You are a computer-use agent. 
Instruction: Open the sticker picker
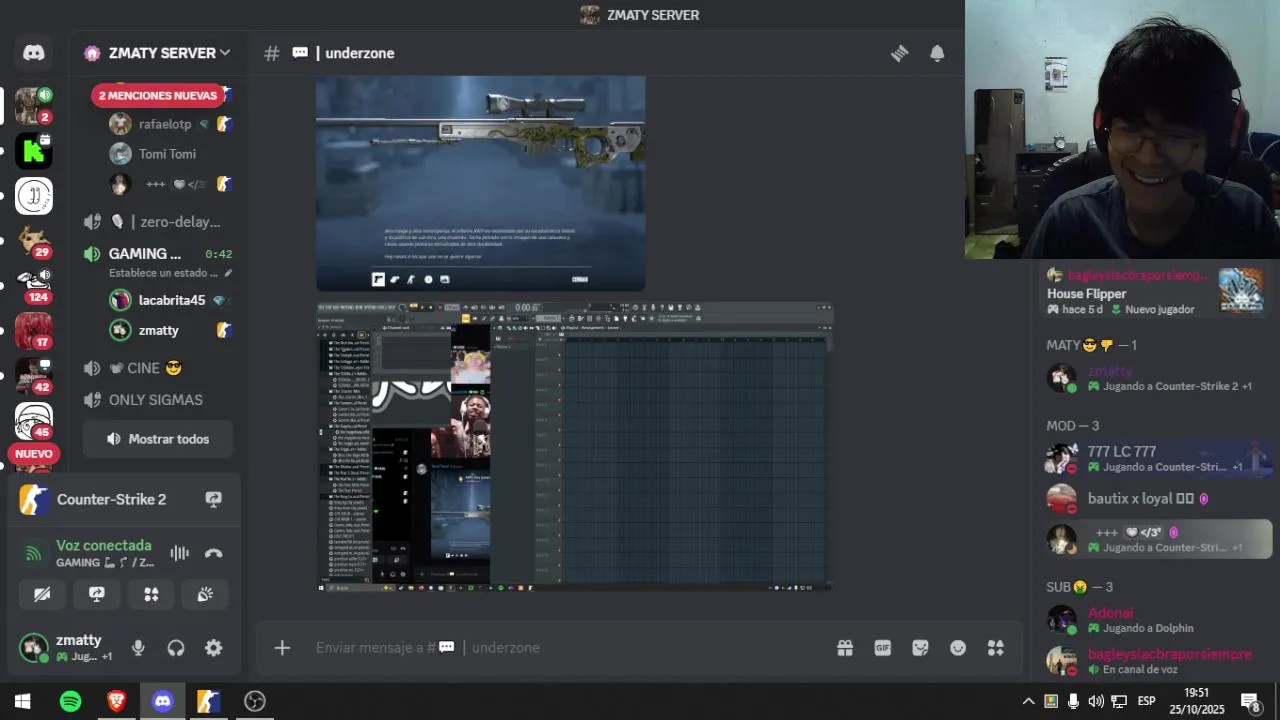pyautogui.click(x=920, y=648)
